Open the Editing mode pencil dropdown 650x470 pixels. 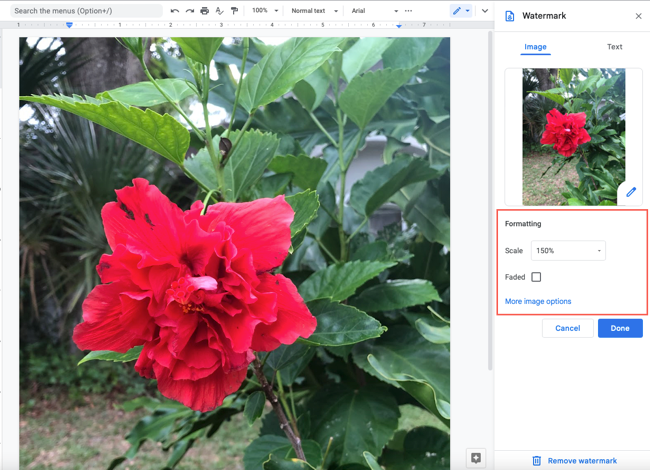[461, 11]
